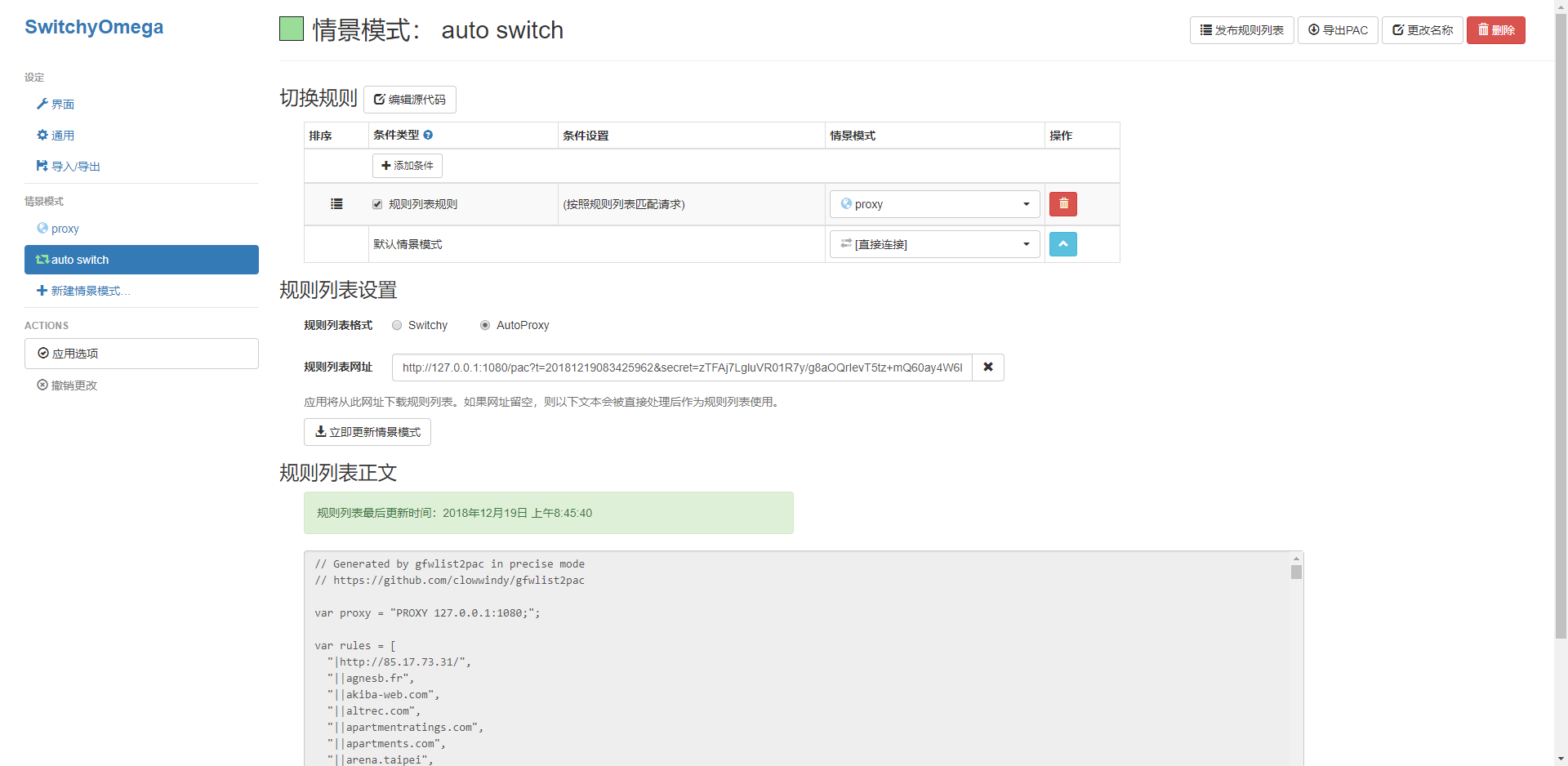Click the green profile color swatch

(x=292, y=29)
